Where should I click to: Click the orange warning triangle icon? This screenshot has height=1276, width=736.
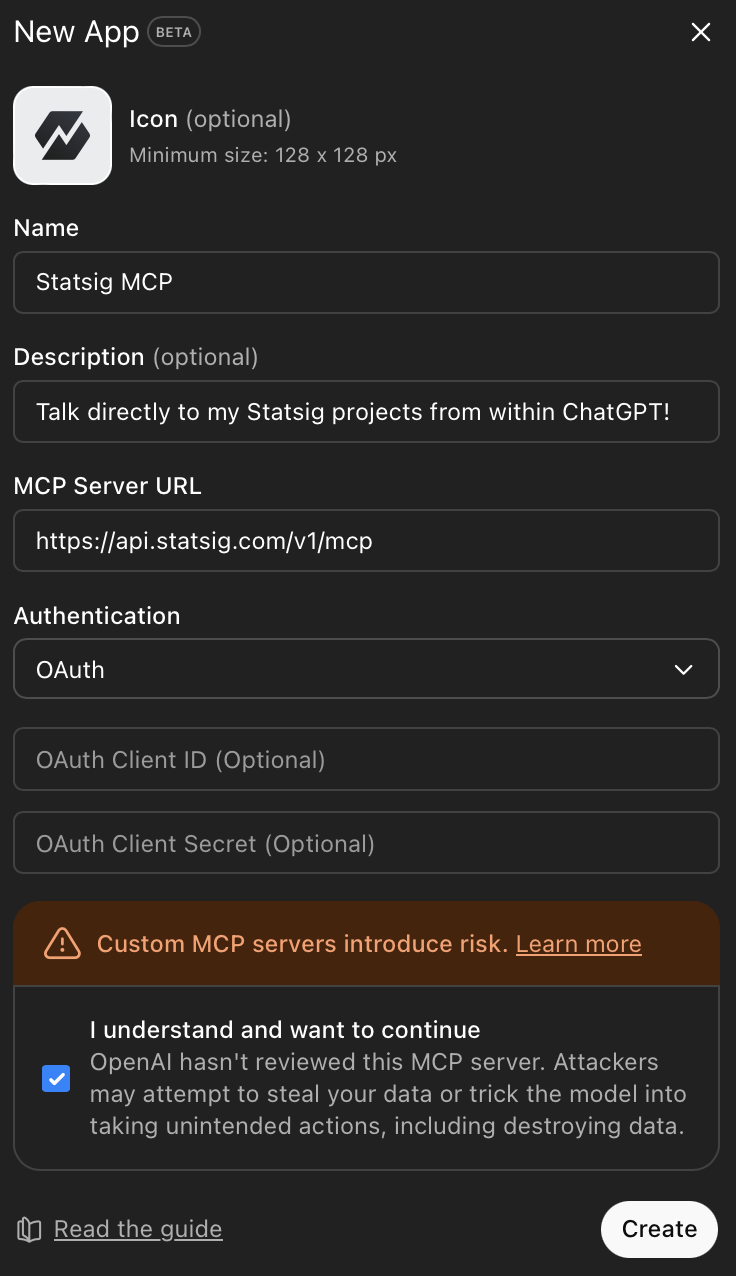pyautogui.click(x=61, y=943)
